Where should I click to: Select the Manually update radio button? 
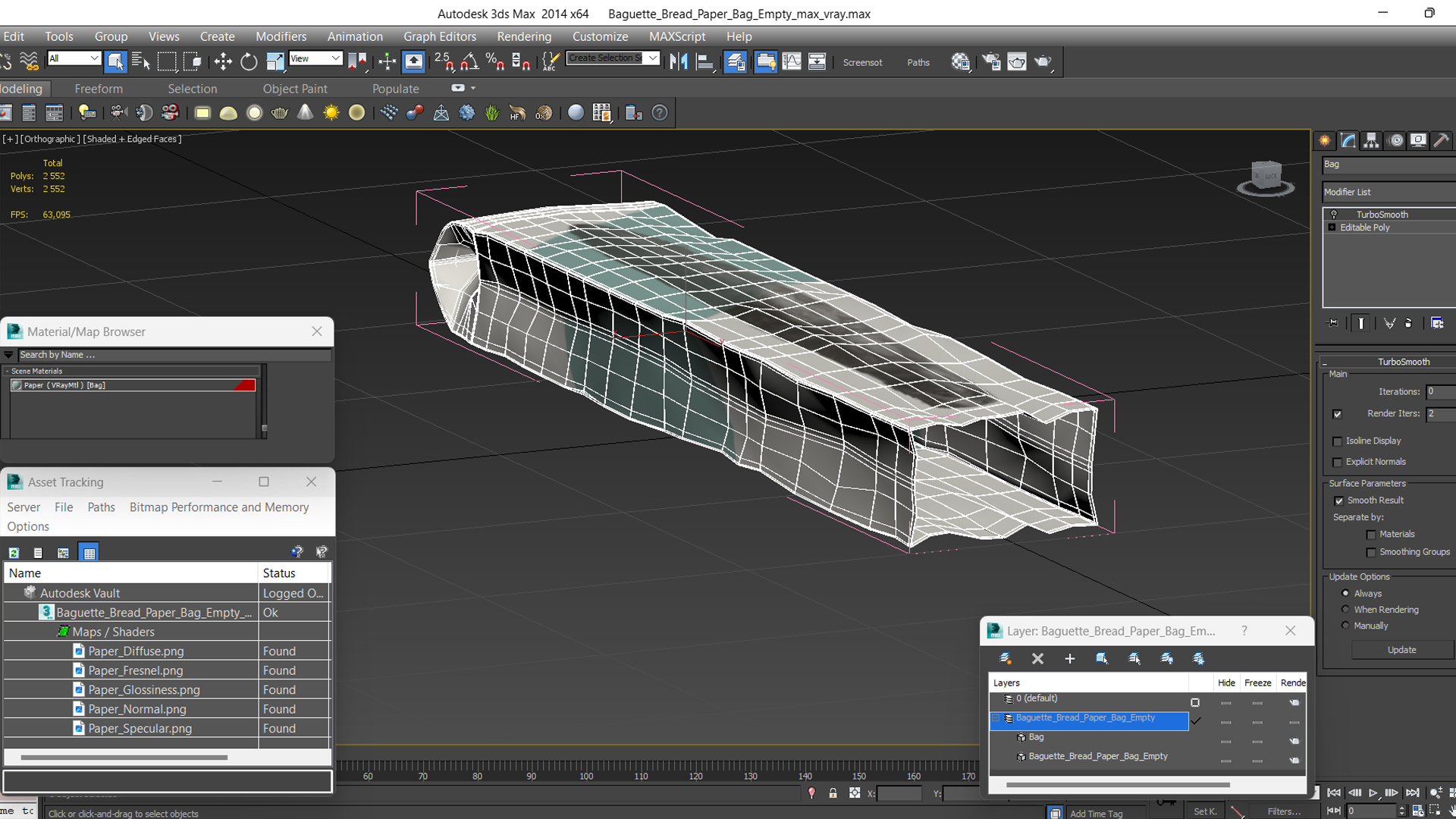click(1345, 626)
